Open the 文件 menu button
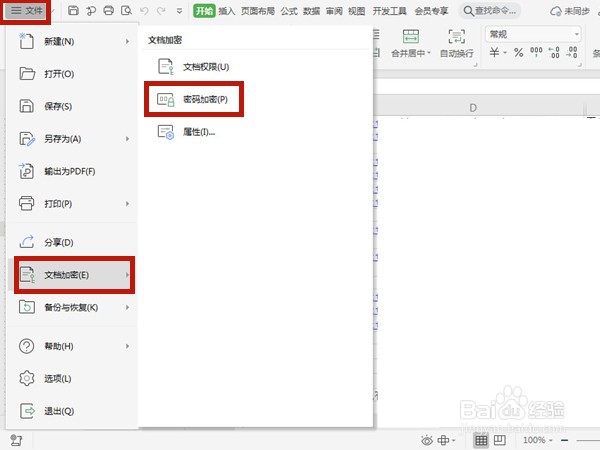Image resolution: width=600 pixels, height=450 pixels. pyautogui.click(x=26, y=11)
